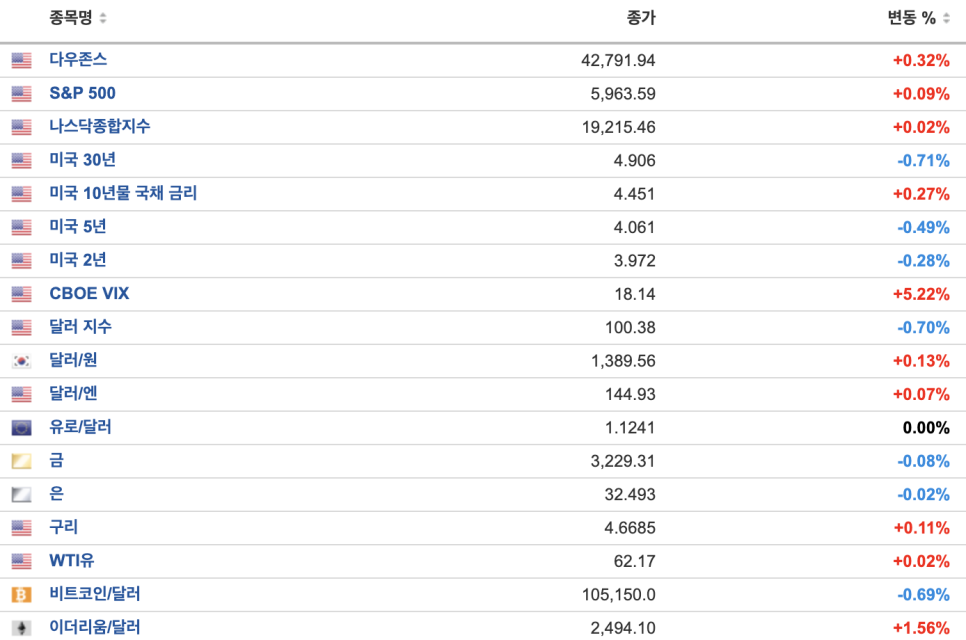This screenshot has height=640, width=966.
Task: Open the 구리 commodity link
Action: click(x=63, y=527)
